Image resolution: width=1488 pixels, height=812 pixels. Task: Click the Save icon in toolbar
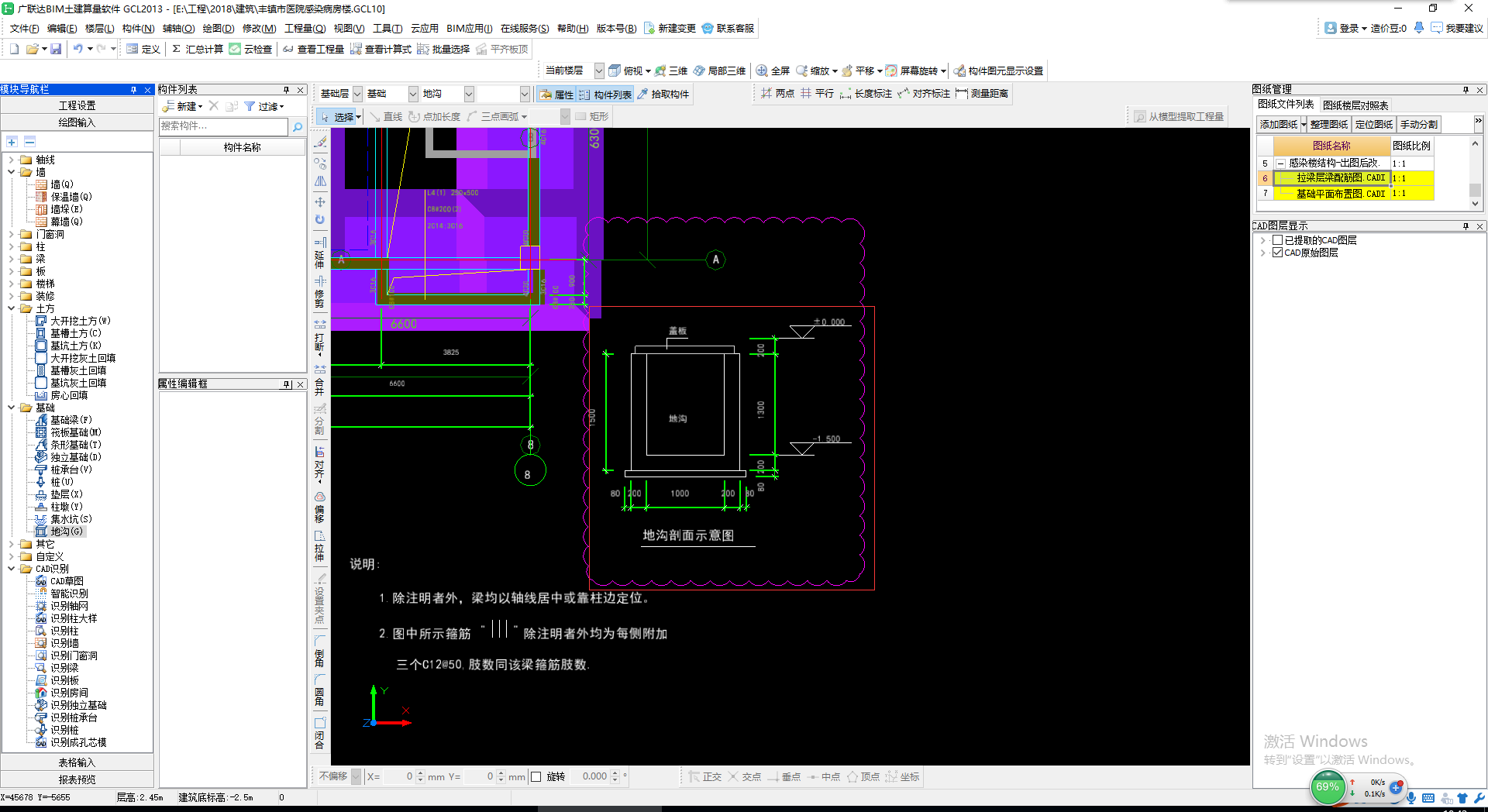tap(56, 49)
